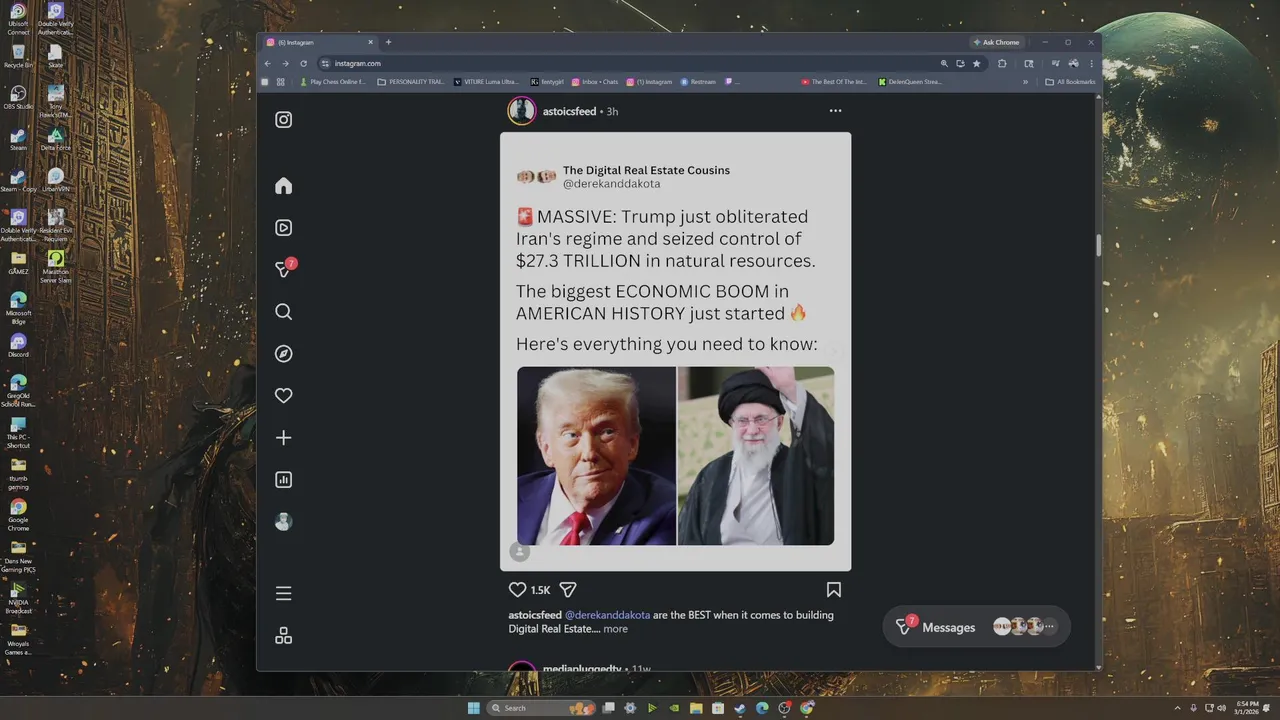
Task: Select the Delta Force desktop icon
Action: pos(56,139)
